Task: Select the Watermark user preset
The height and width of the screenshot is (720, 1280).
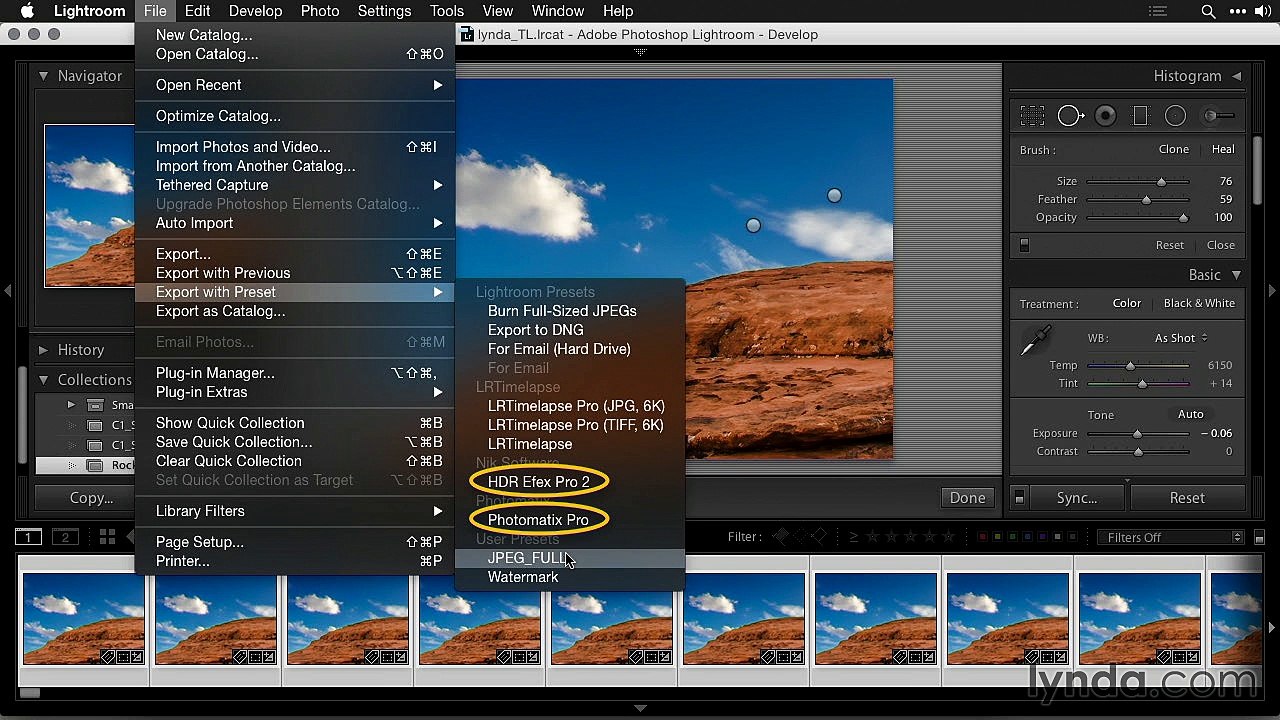Action: [x=570, y=577]
